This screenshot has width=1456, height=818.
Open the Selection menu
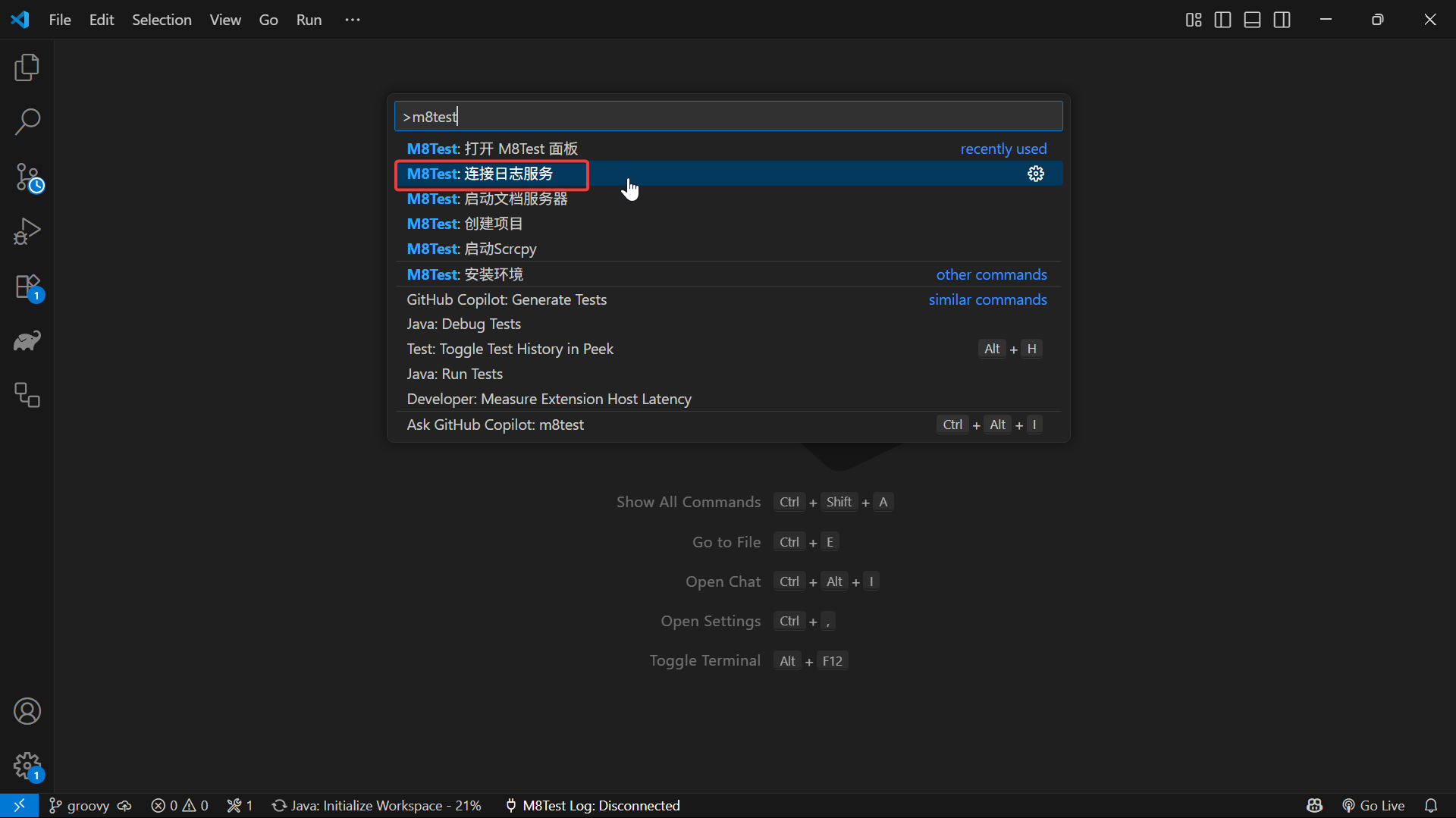click(x=162, y=20)
